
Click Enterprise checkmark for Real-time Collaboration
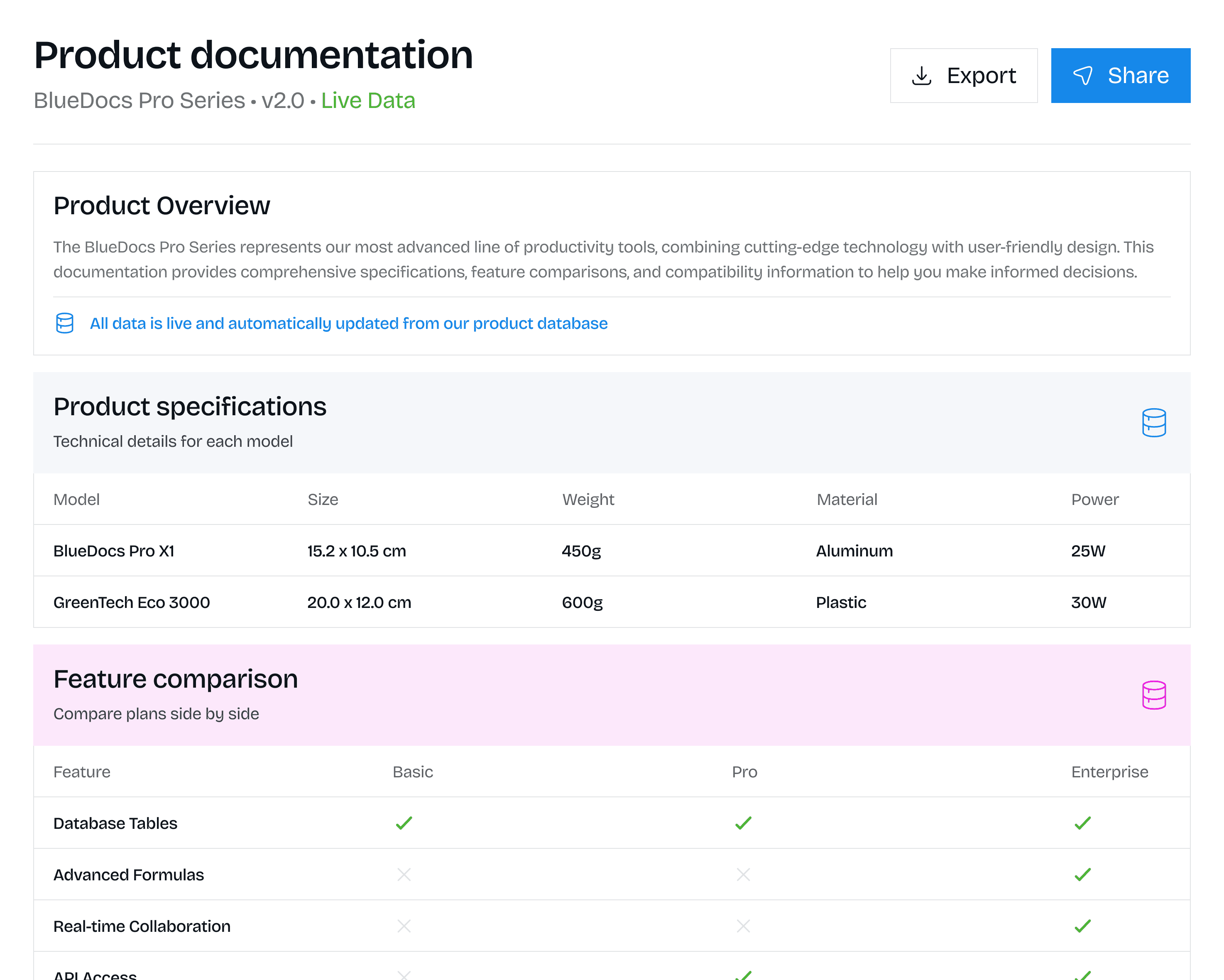click(1082, 926)
